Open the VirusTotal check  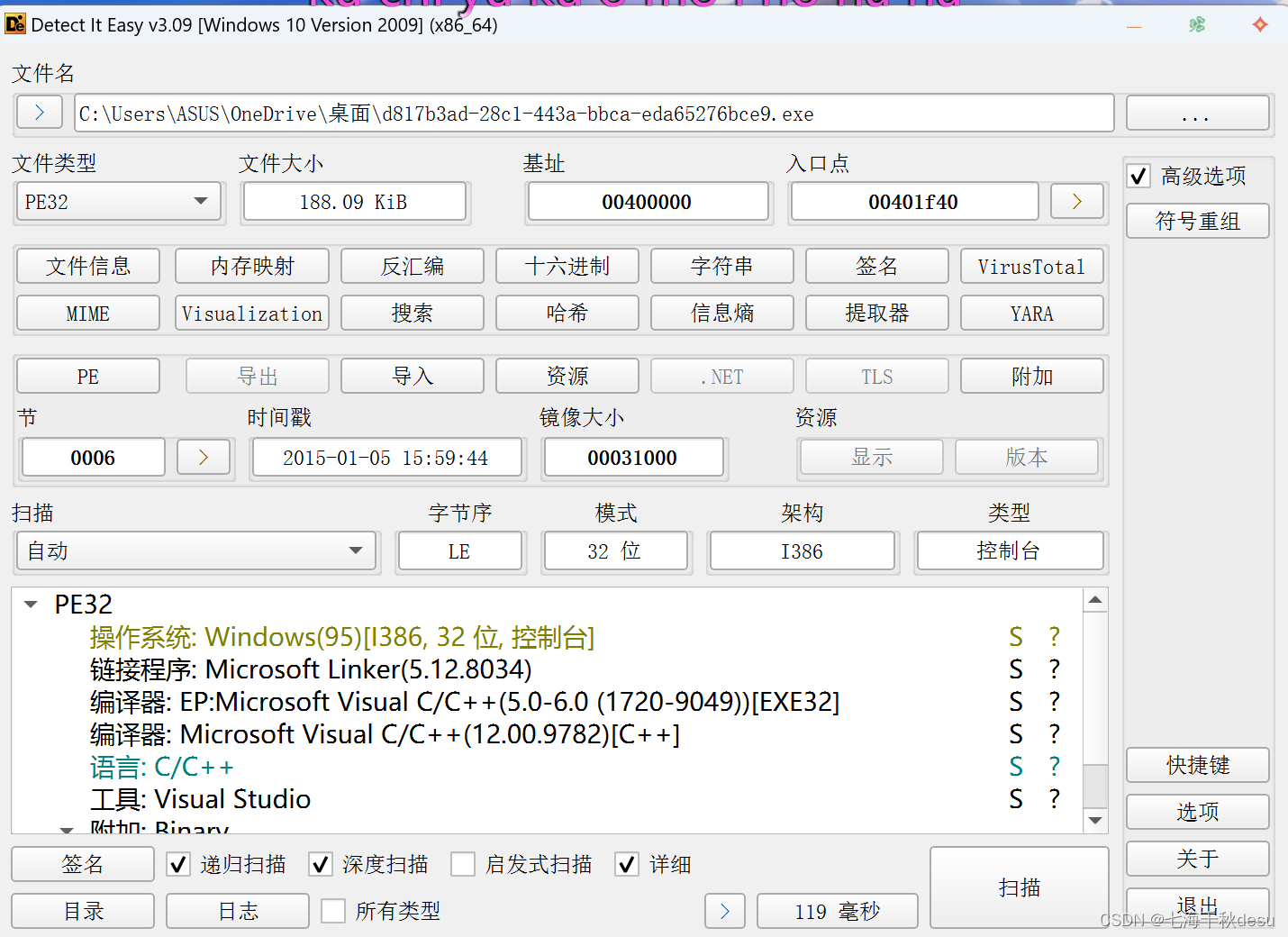point(1031,266)
